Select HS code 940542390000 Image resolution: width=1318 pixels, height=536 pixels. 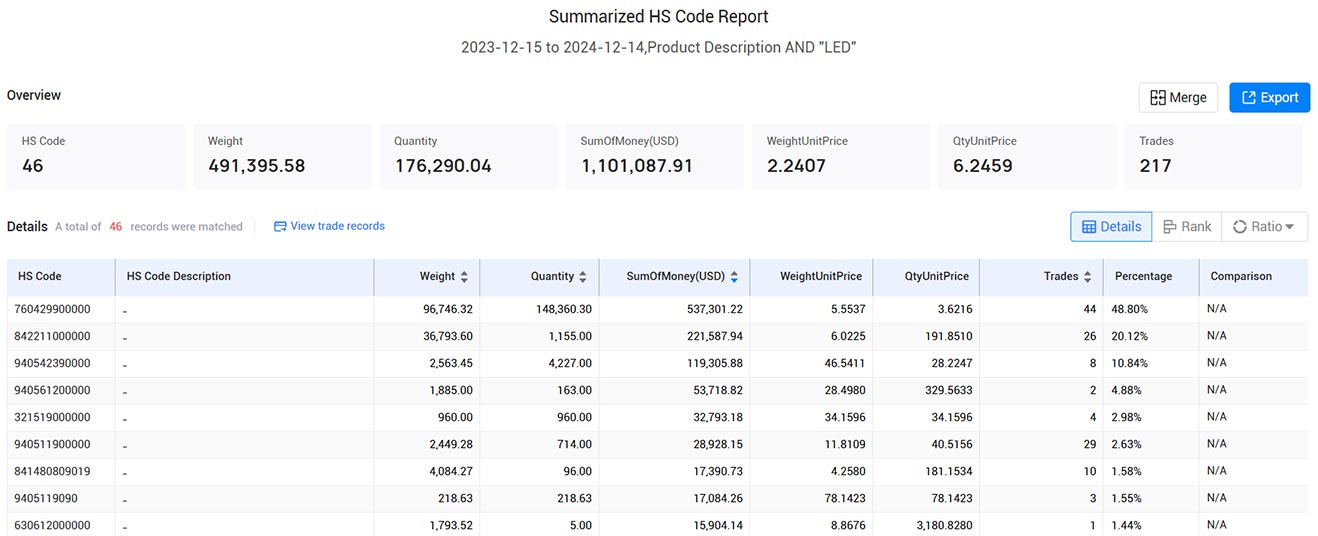(x=52, y=364)
